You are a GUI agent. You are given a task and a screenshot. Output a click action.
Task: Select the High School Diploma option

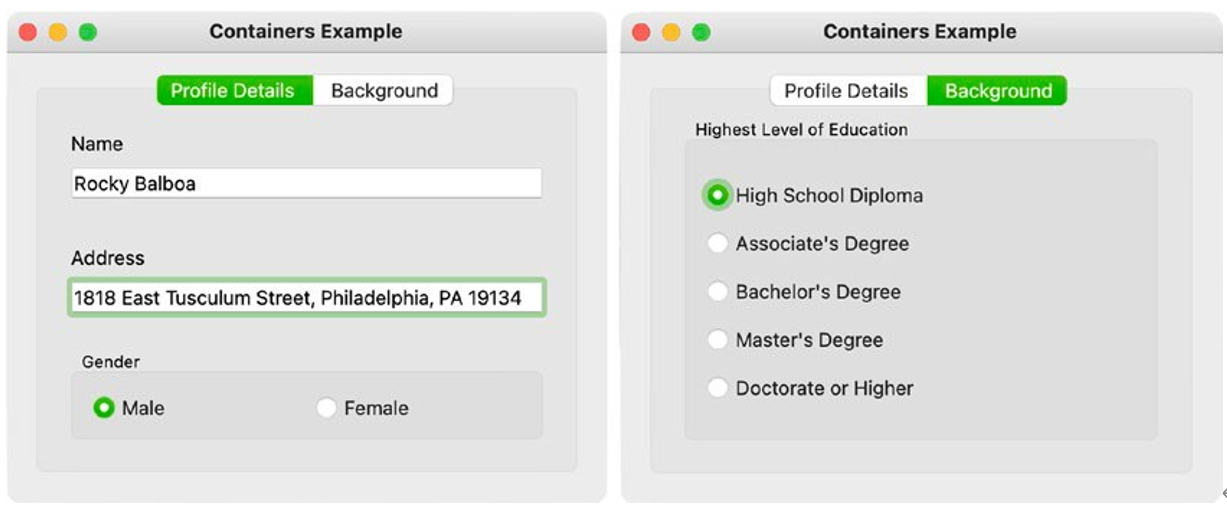[x=717, y=196]
